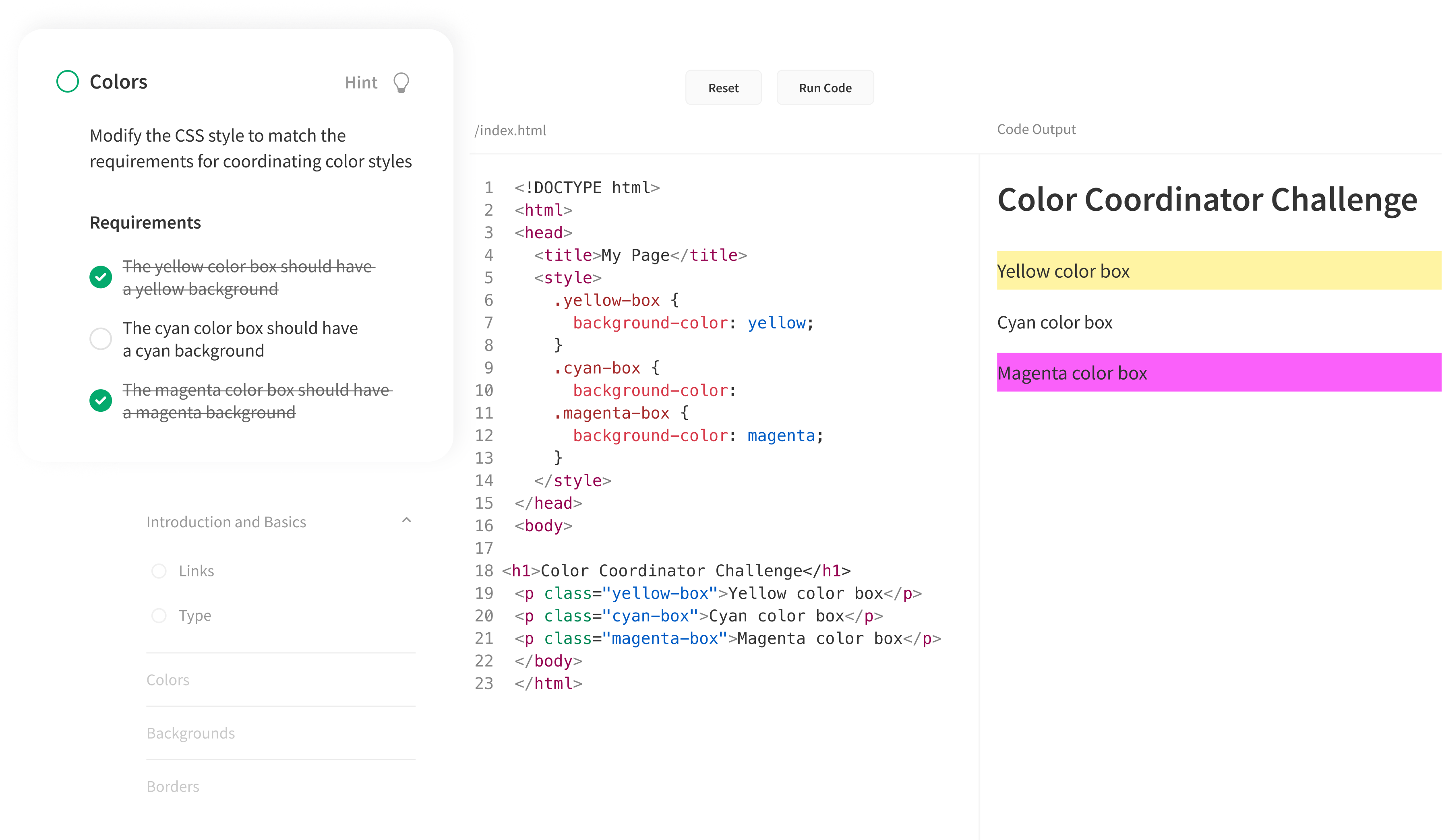The height and width of the screenshot is (840, 1442).
Task: Click the green checkmark beside the magenta requirement
Action: 101,401
